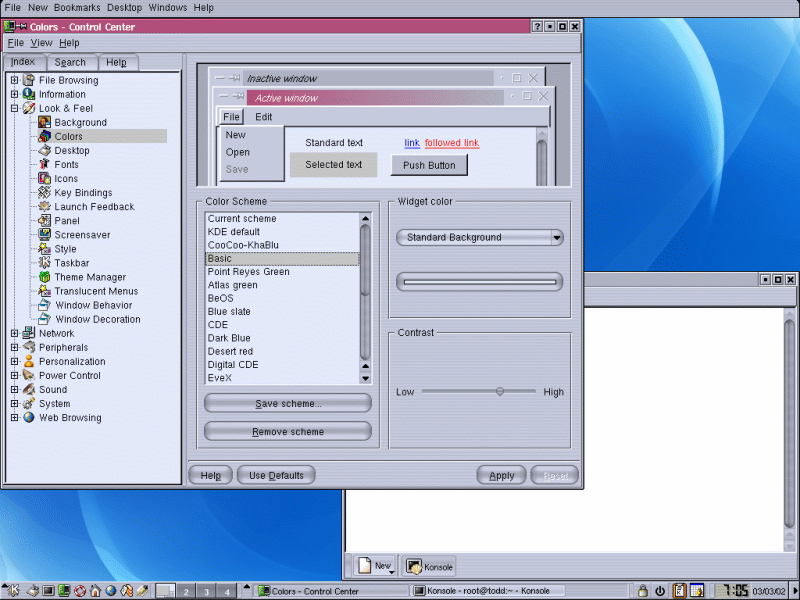Image resolution: width=800 pixels, height=600 pixels.
Task: Click the Help button beside Use Defaults
Action: click(x=211, y=476)
